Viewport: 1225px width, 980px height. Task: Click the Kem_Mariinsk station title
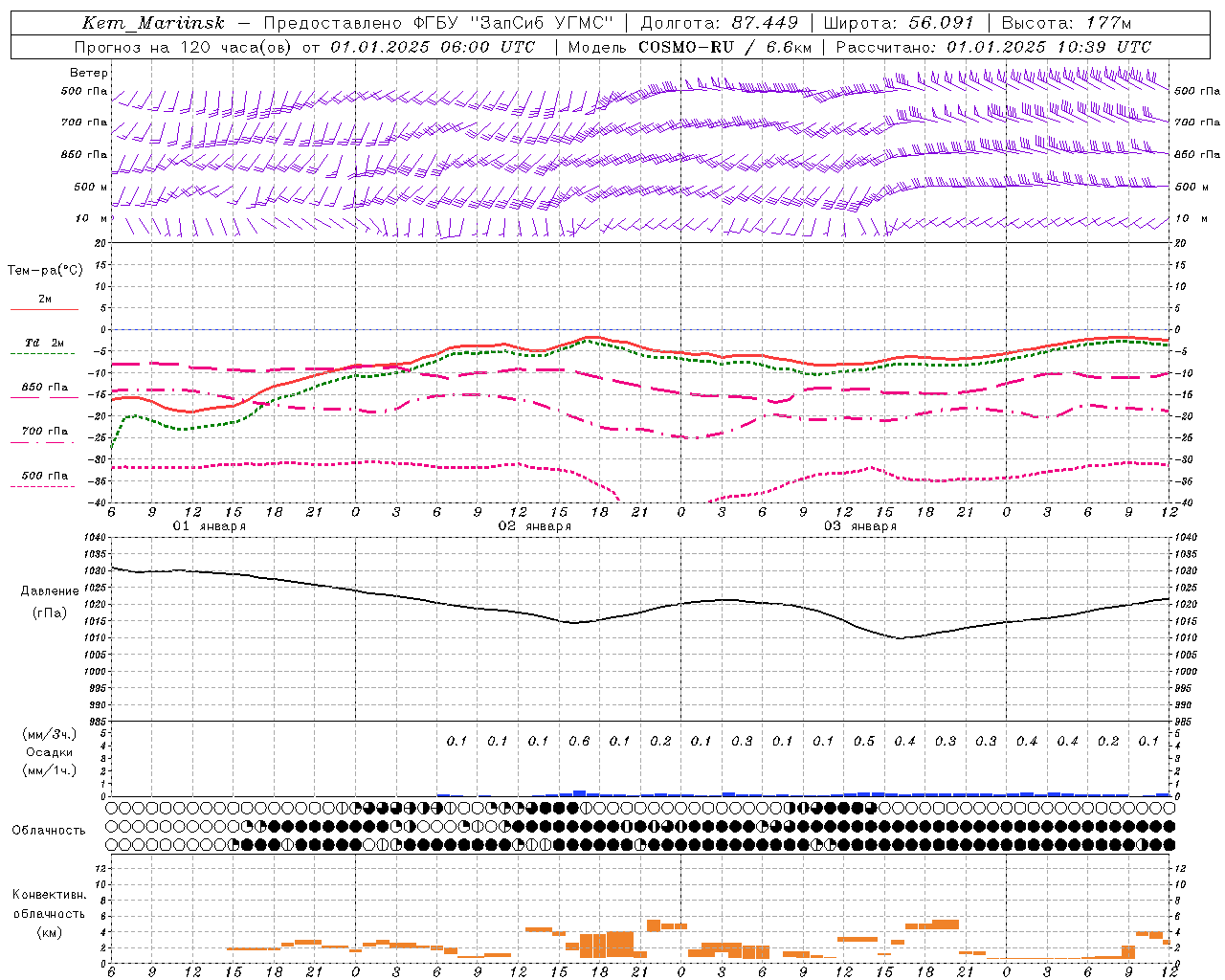pos(153,23)
